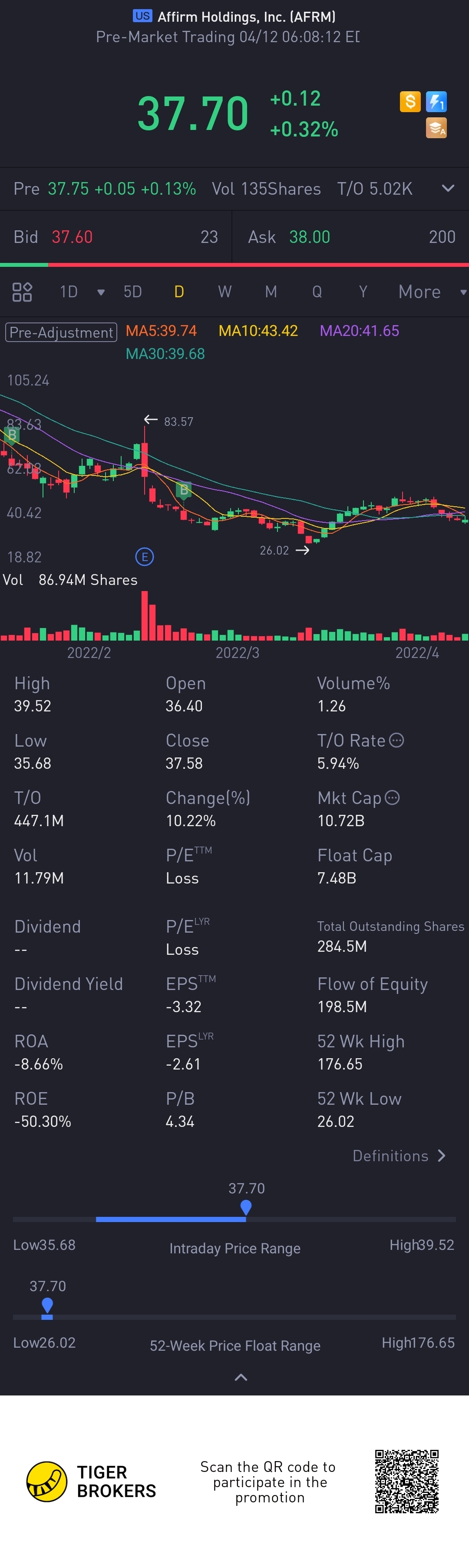Click the Bid price 37.60
Viewport: 469px width, 1568px height.
(x=73, y=237)
